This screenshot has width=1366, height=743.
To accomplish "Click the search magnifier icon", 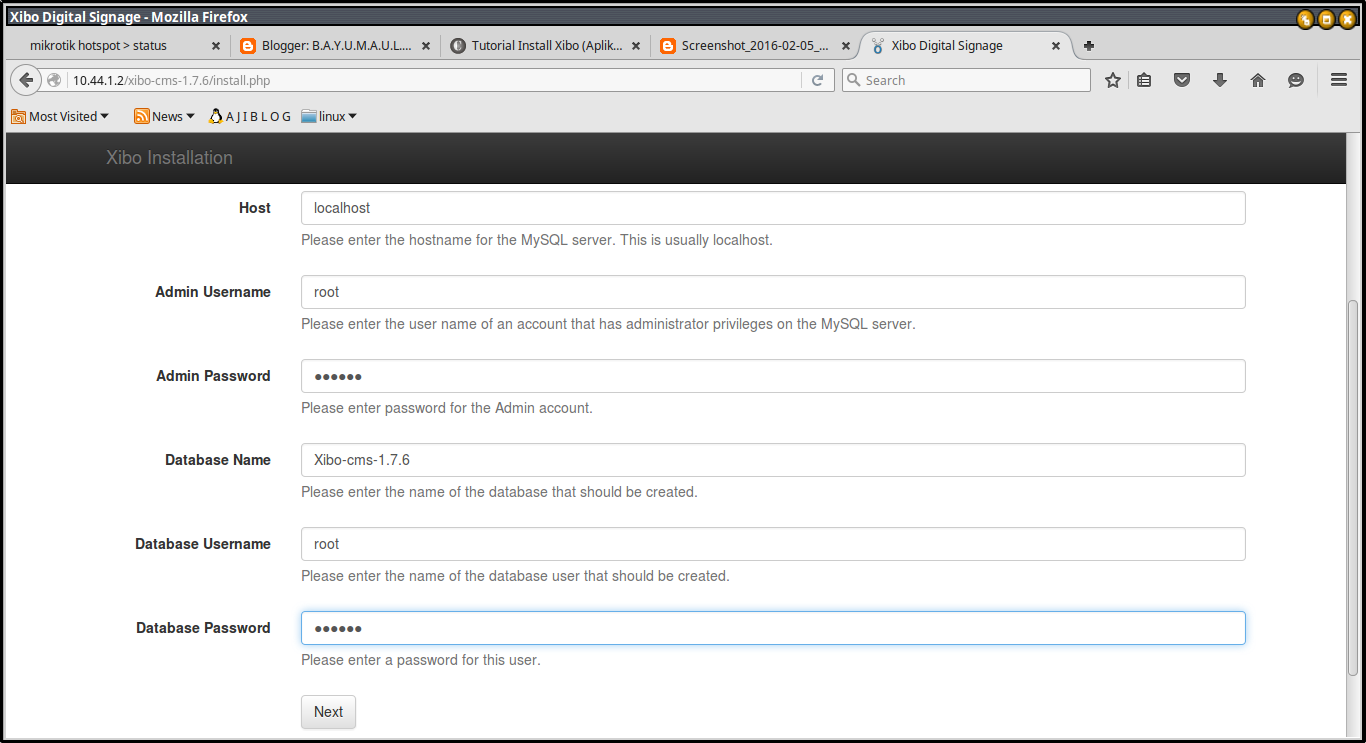I will point(853,80).
